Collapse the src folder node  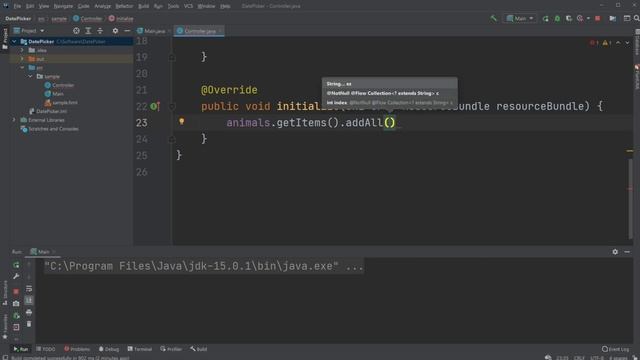click(x=22, y=68)
